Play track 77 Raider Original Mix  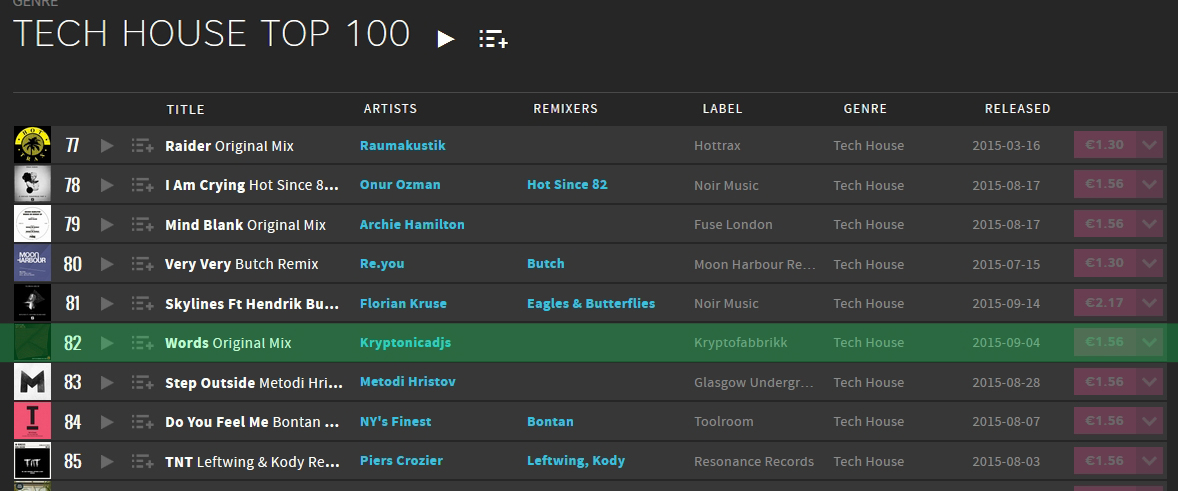[x=107, y=146]
